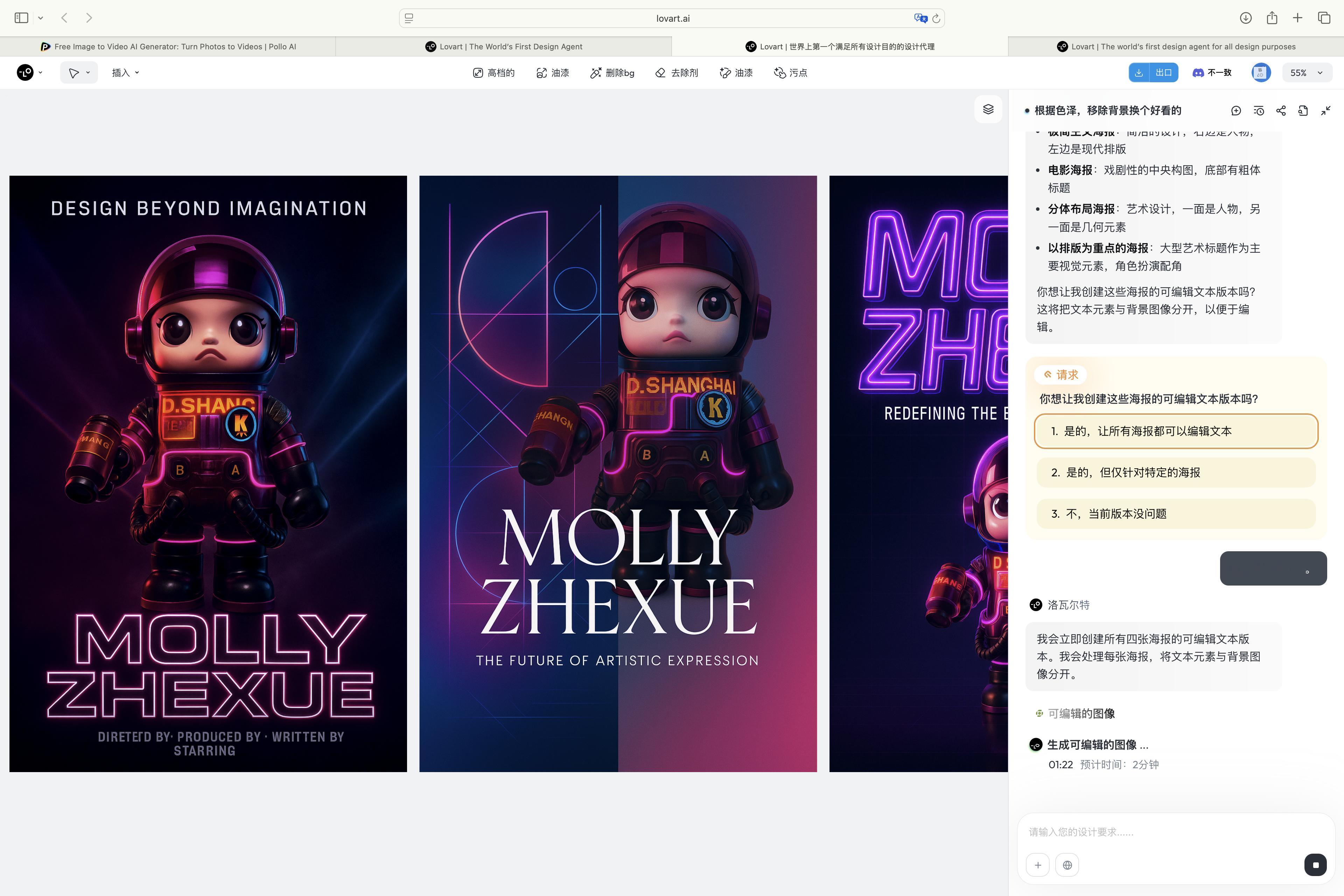
Task: Choose the first 油漆 tool in toolbar
Action: tap(553, 72)
